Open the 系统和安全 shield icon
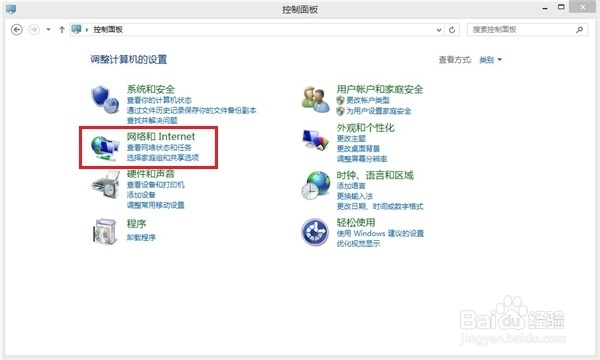Viewport: 600px width, 360px height. click(x=105, y=99)
